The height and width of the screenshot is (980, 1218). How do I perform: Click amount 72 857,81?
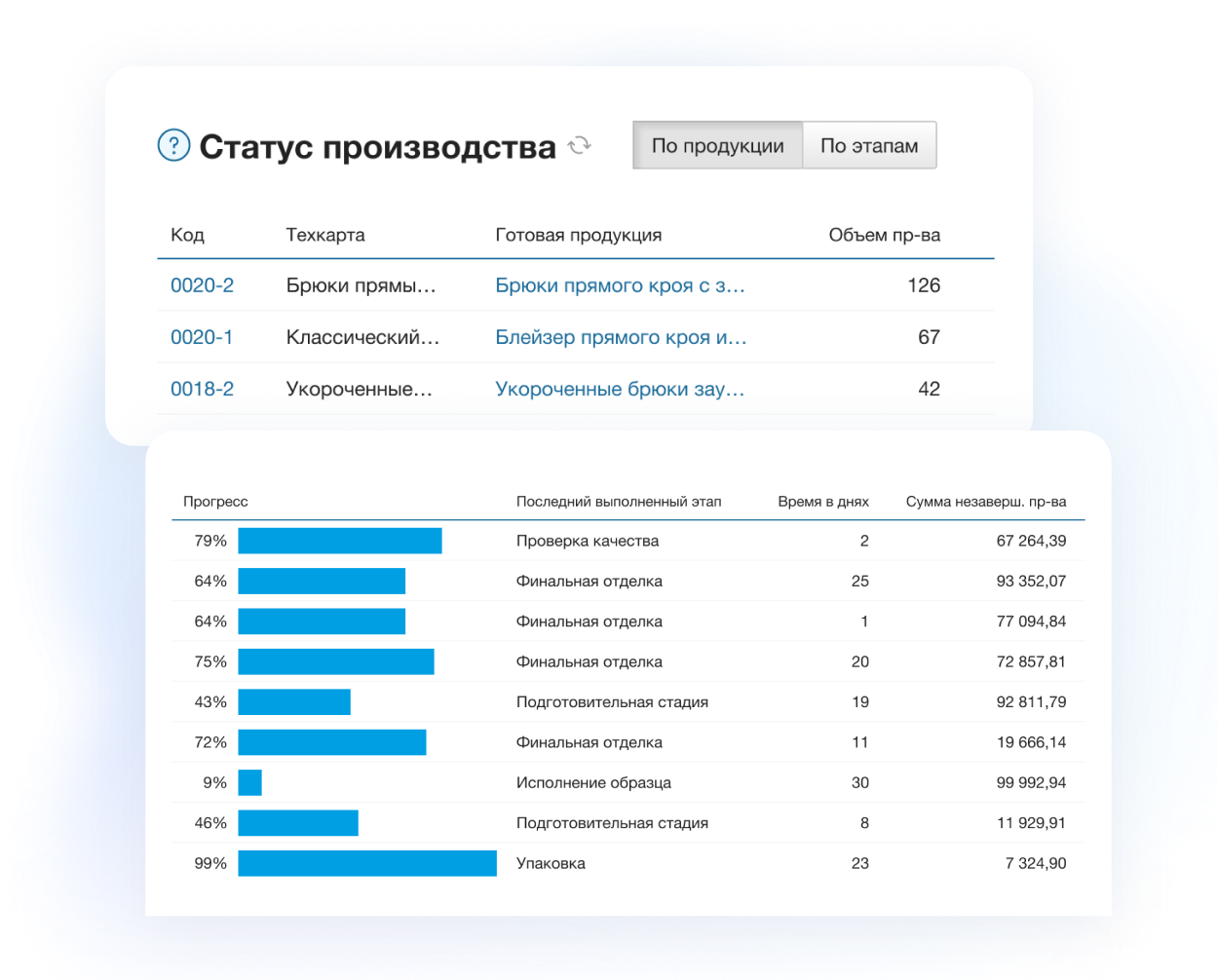[x=1031, y=661]
